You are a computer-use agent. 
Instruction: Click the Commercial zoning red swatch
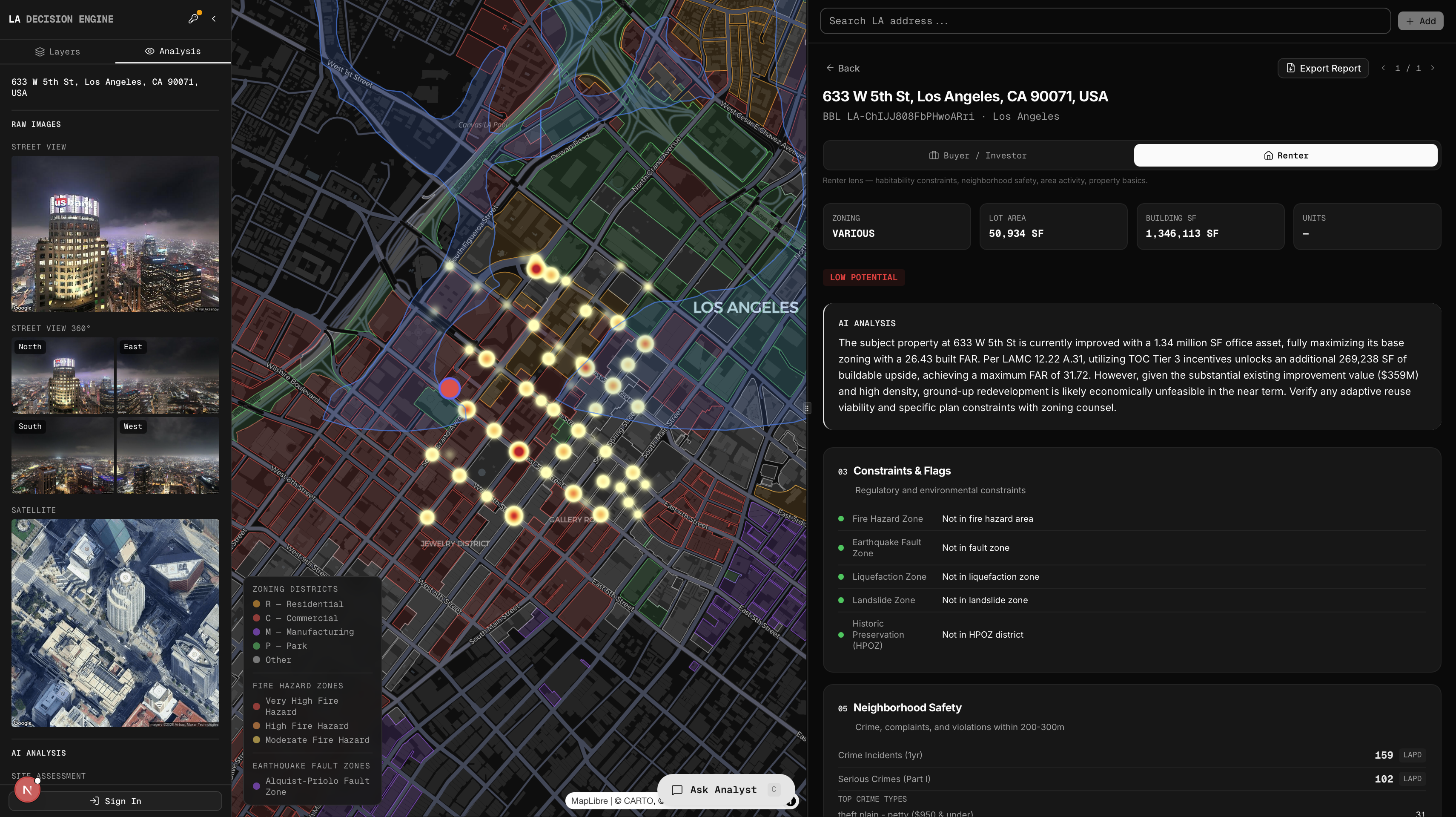click(x=257, y=618)
